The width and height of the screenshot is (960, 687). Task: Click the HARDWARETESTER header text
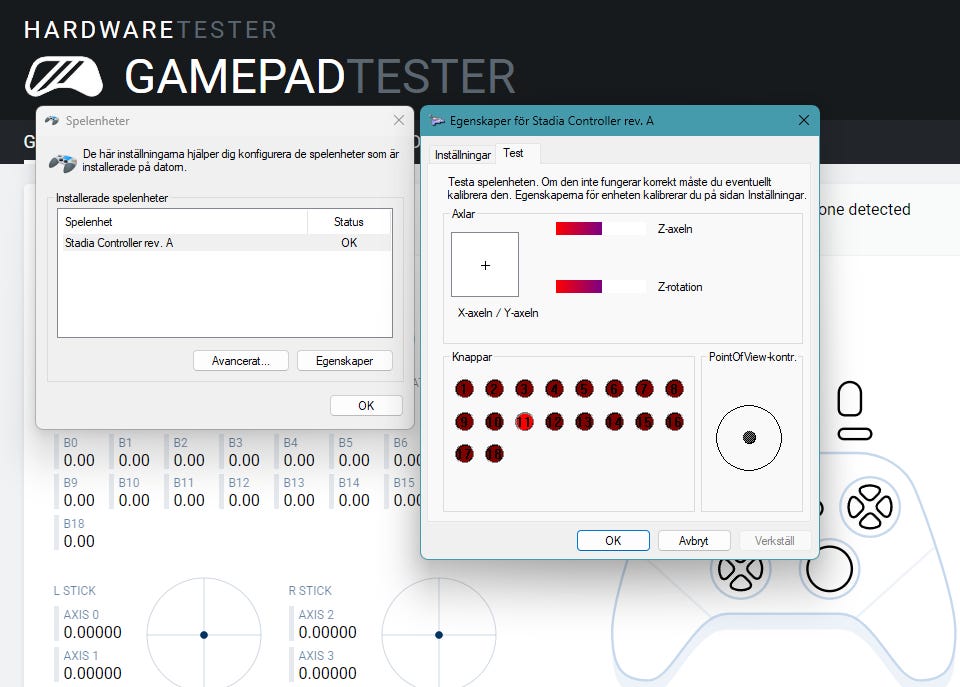tap(151, 30)
